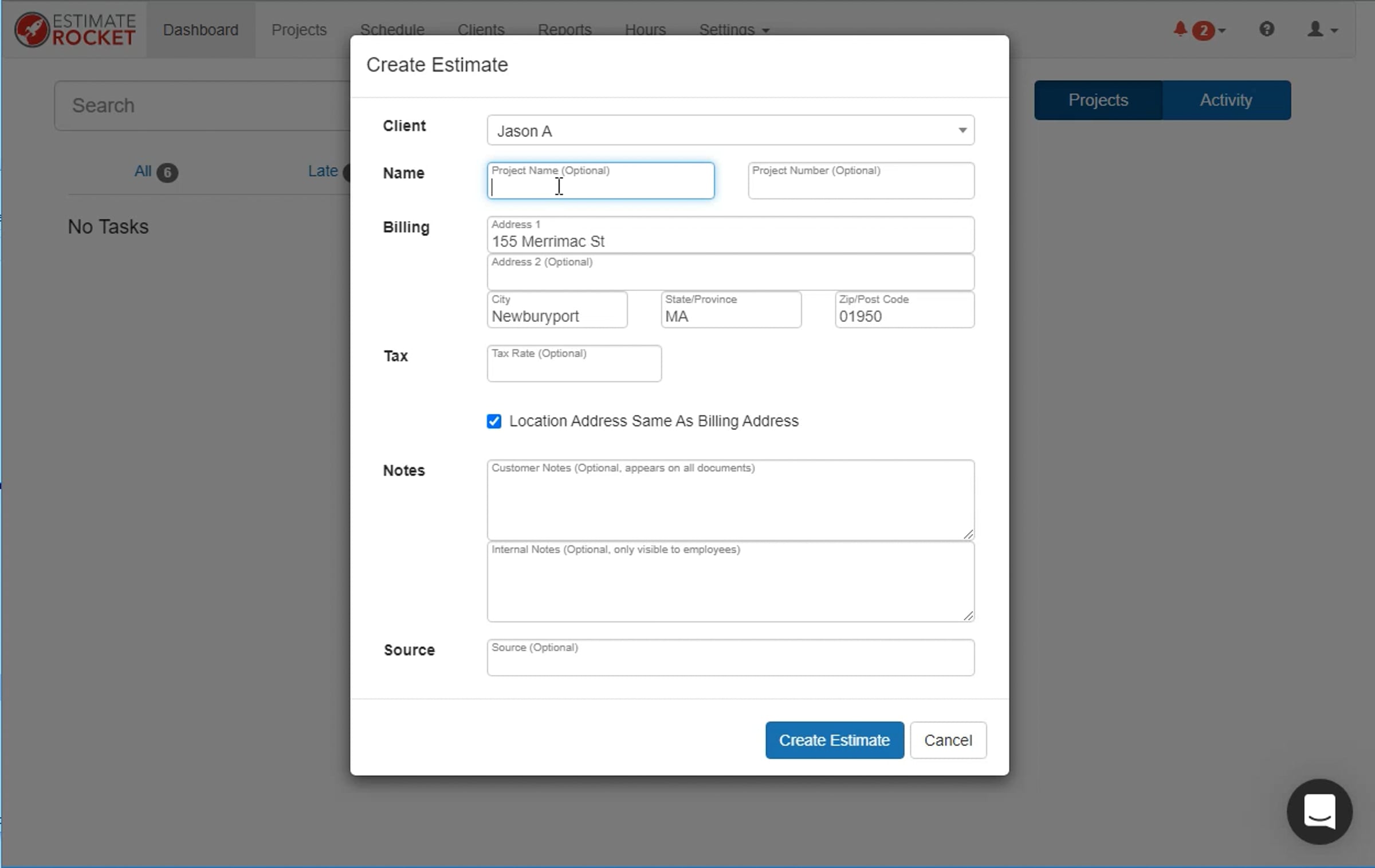
Task: Click into the Project Number field
Action: point(861,180)
